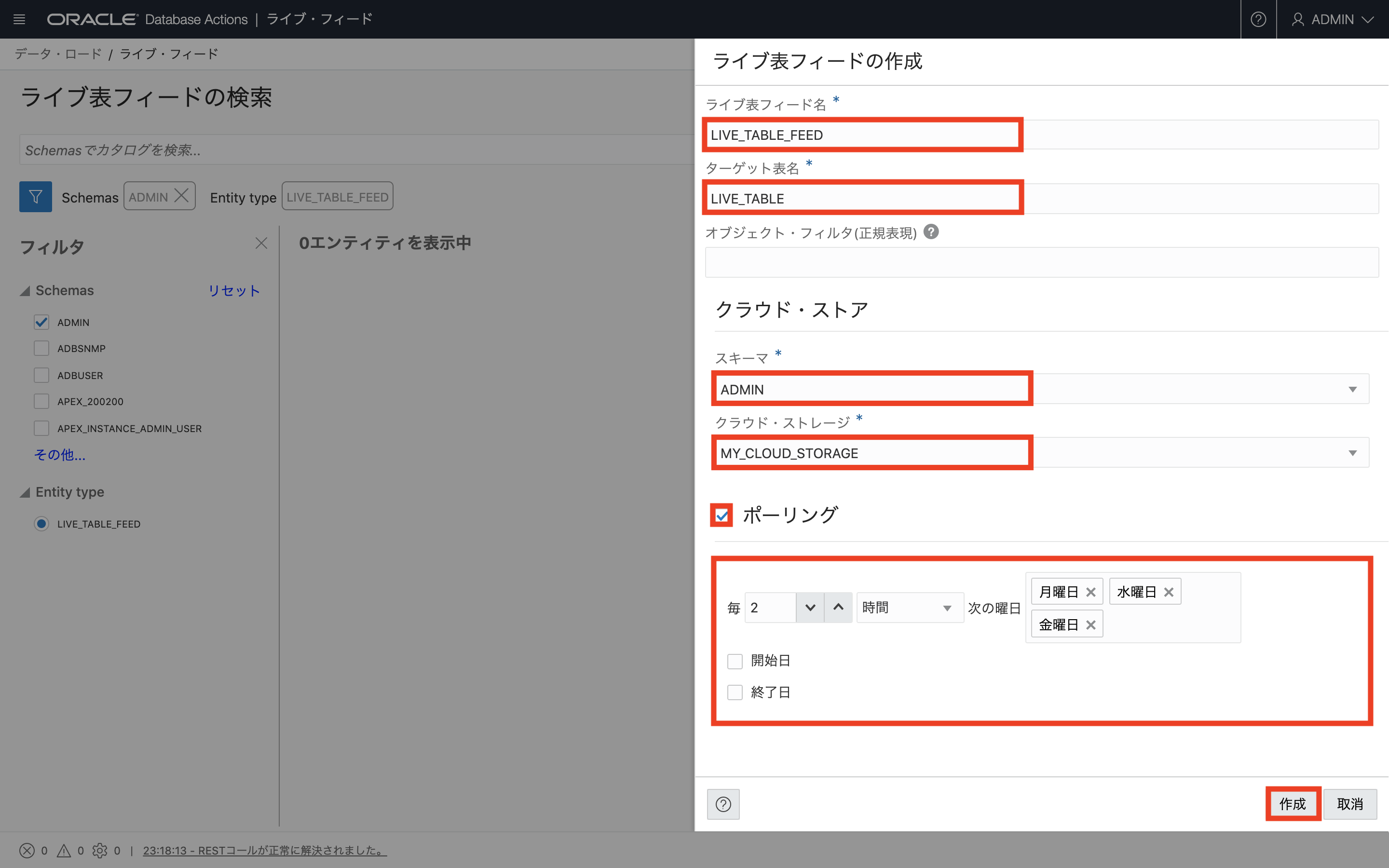Viewport: 1389px width, 868px height.
Task: Open the クラウド・ストレージ dropdown
Action: [1352, 453]
